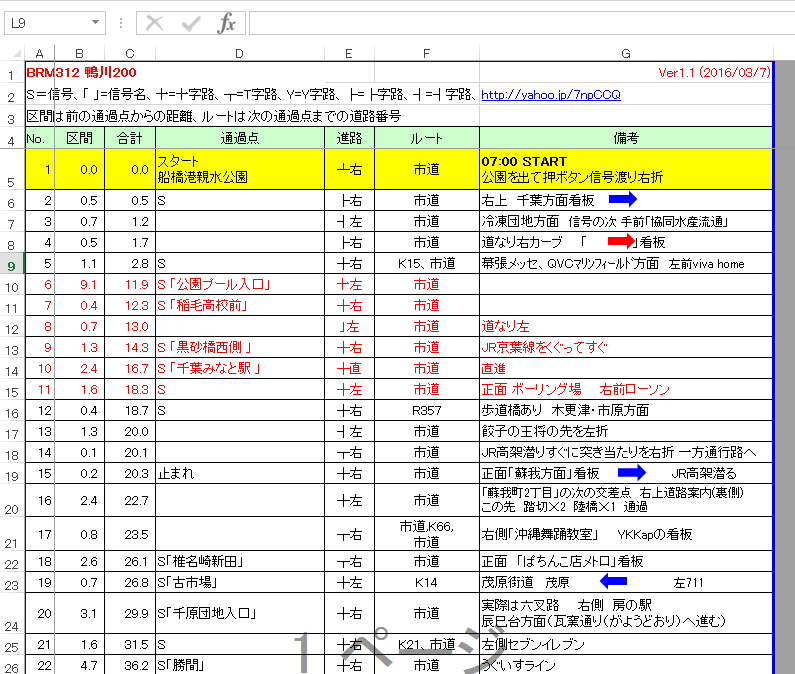795x674 pixels.
Task: Select the cell S「古市場」
Action: [x=240, y=583]
